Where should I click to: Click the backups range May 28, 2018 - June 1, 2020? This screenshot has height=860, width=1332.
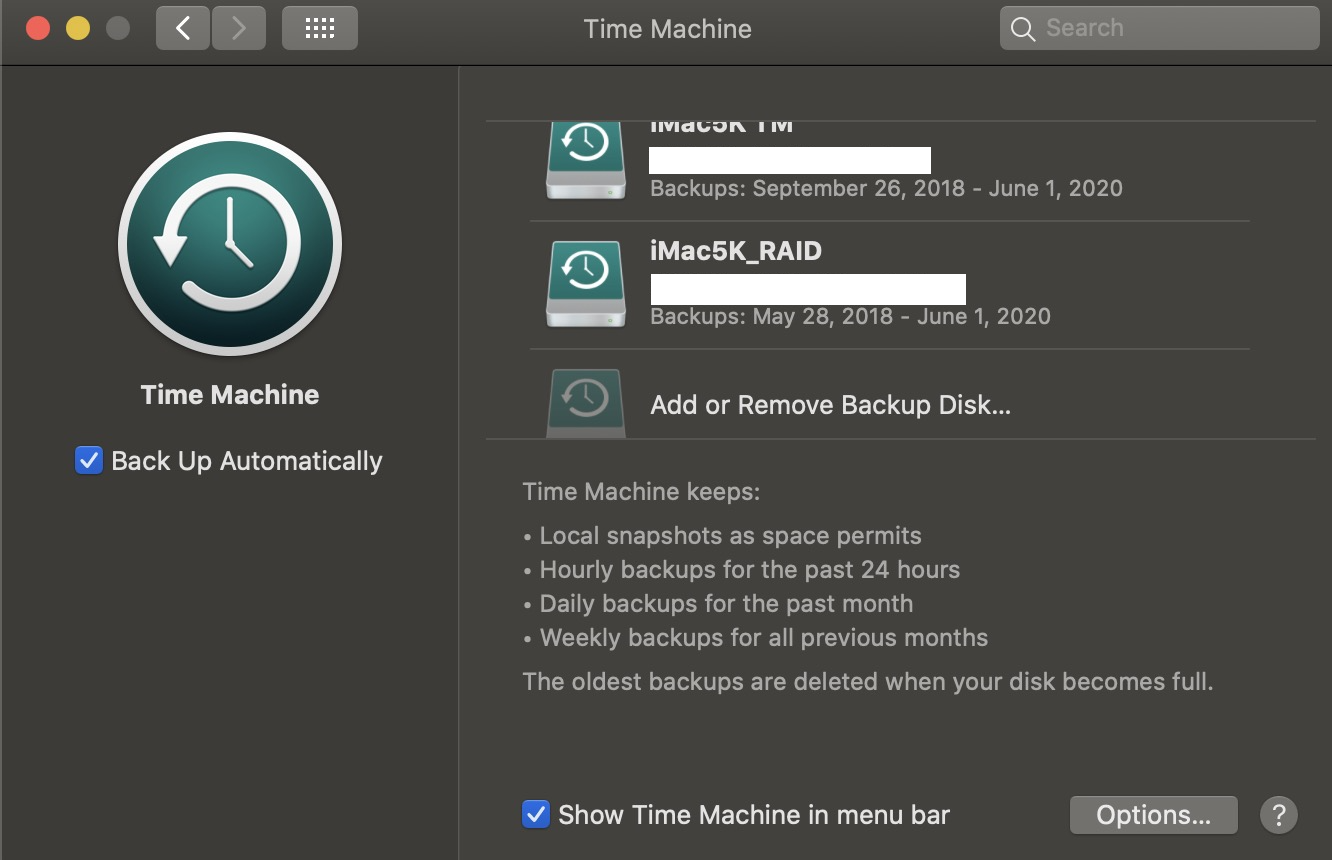[850, 317]
